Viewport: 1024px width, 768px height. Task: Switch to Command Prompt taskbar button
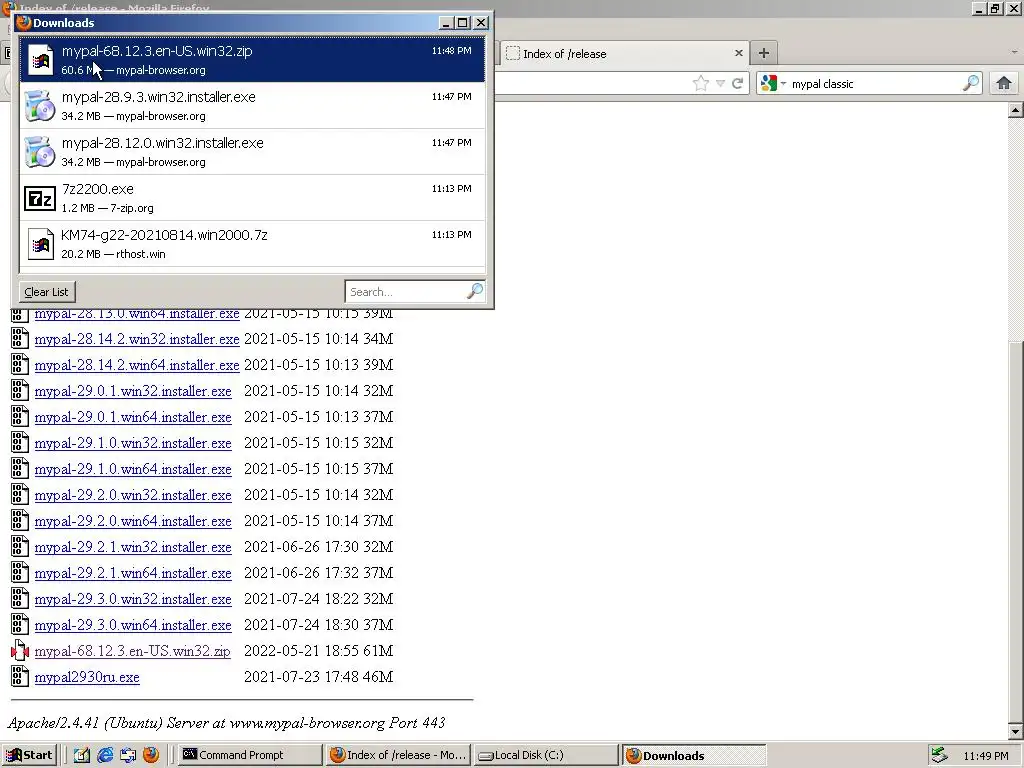coord(249,755)
